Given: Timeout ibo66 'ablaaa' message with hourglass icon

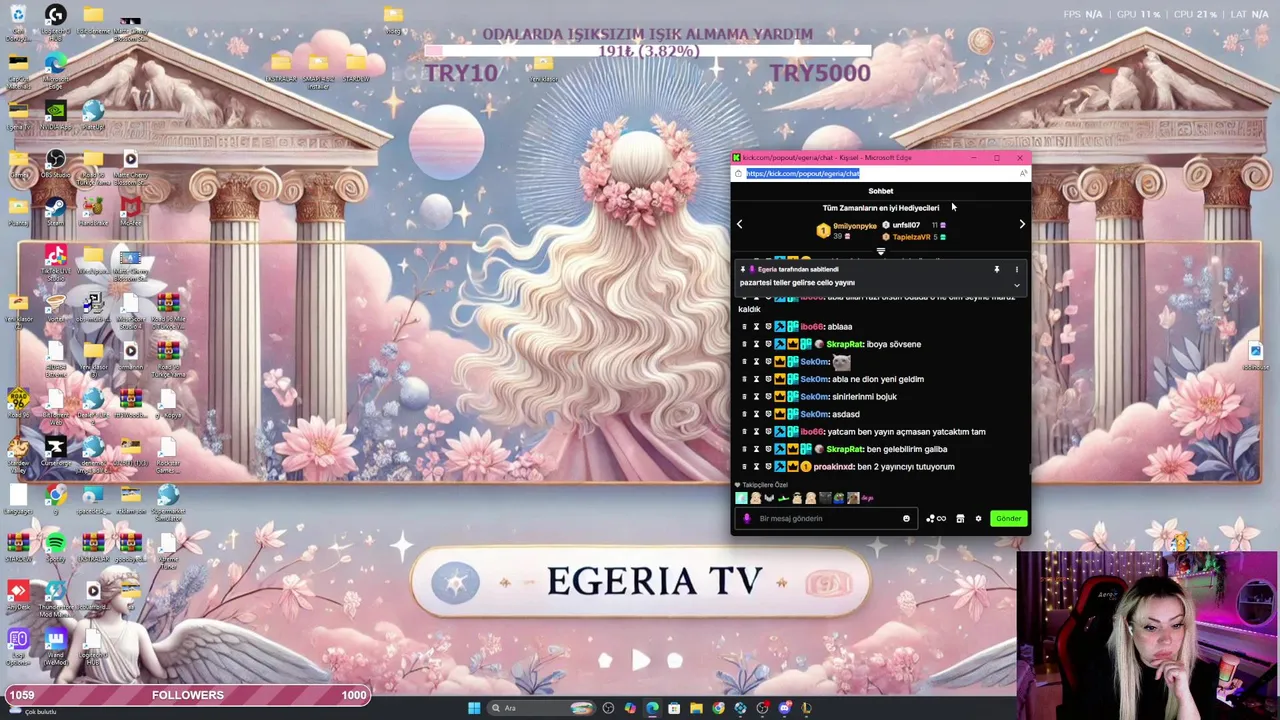Looking at the screenshot, I should coord(756,326).
